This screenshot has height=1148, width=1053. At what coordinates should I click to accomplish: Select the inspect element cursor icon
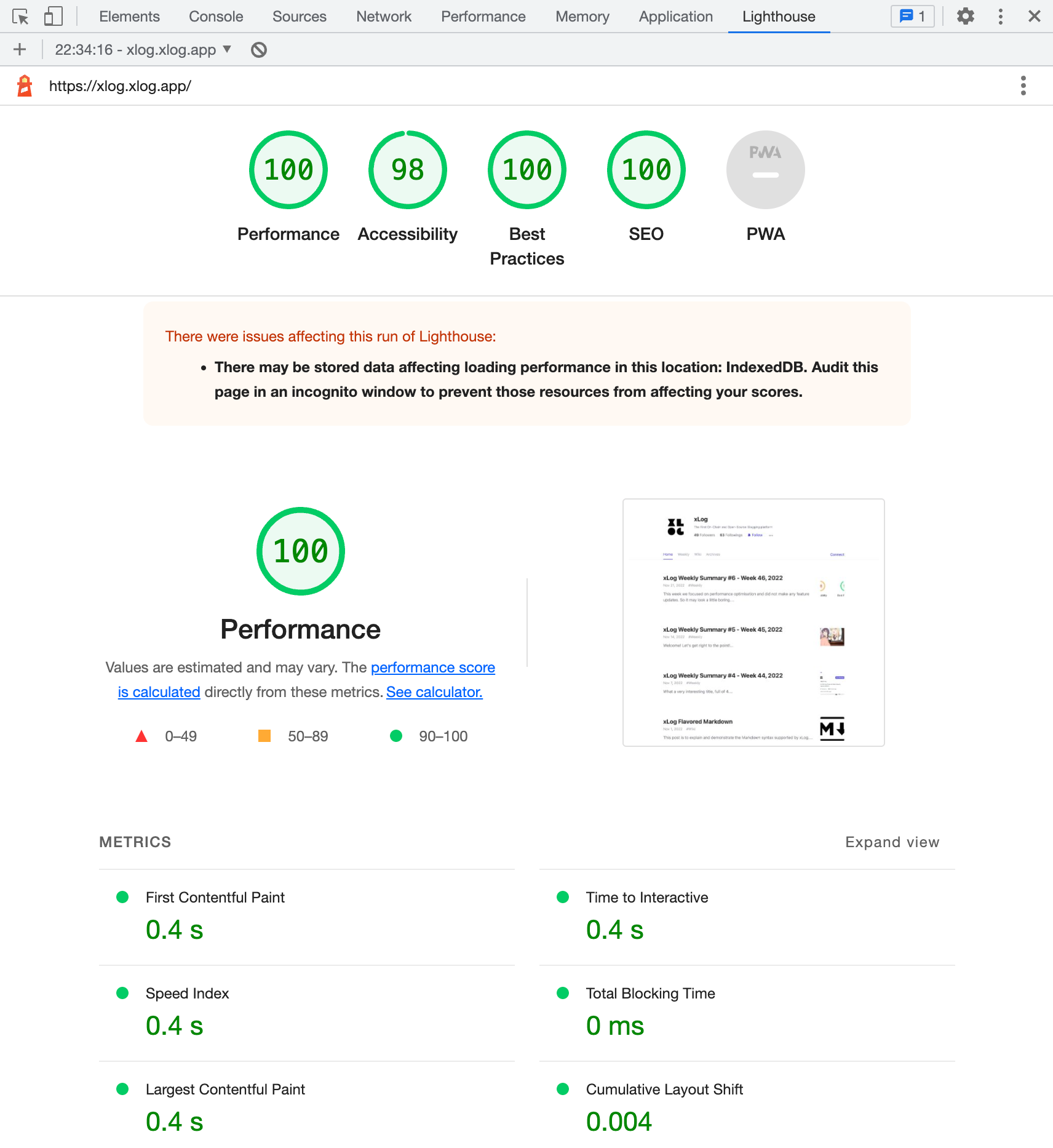(x=20, y=17)
